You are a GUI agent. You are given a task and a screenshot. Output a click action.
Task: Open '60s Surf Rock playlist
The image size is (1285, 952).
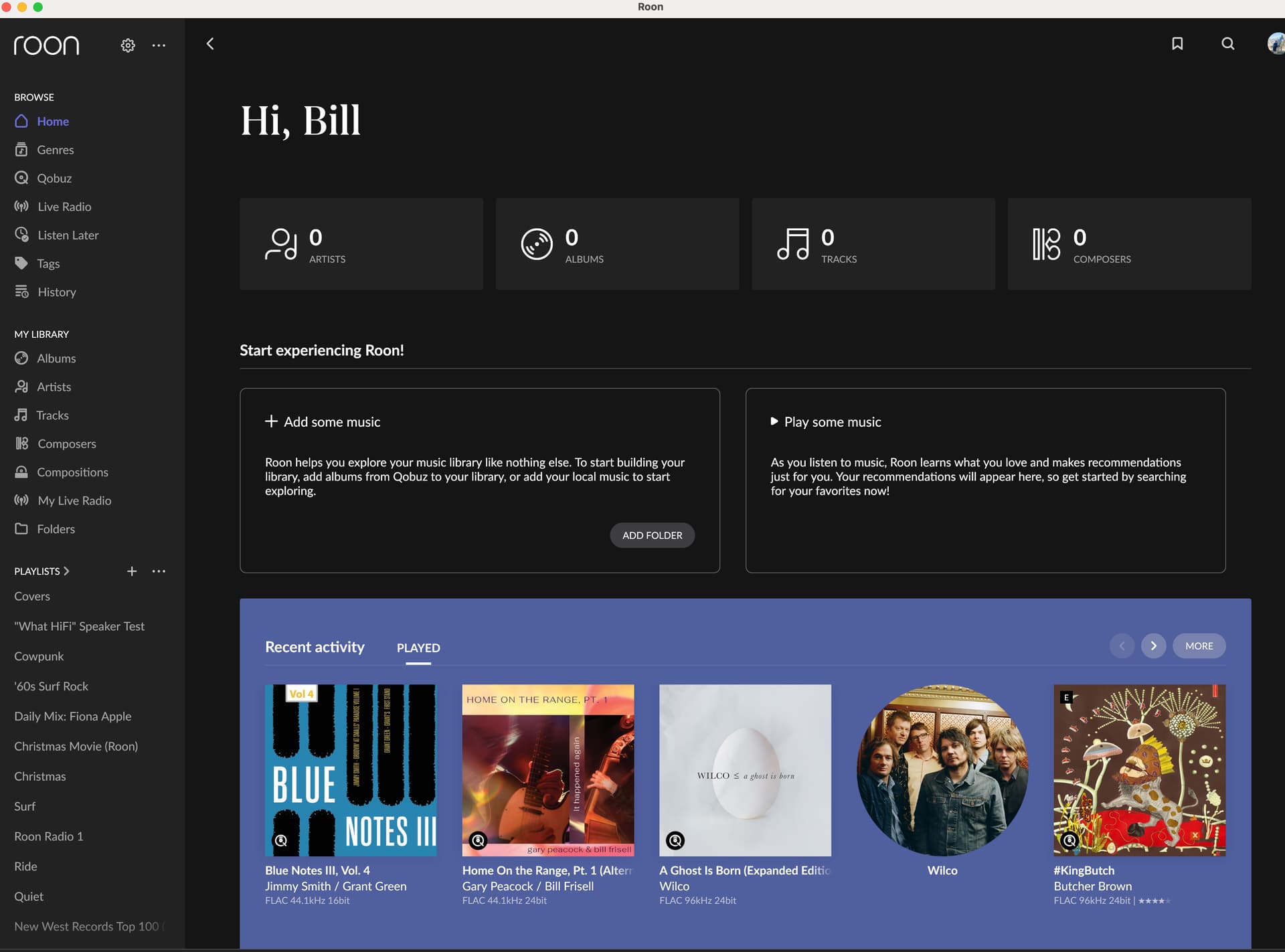(51, 686)
